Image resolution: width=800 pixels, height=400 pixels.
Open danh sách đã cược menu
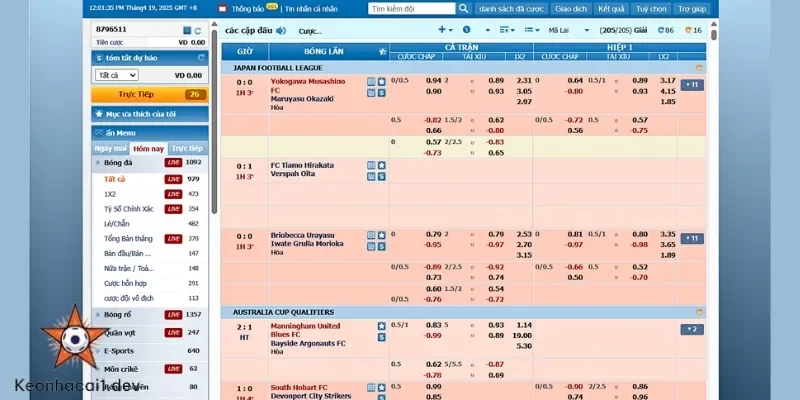tap(511, 9)
